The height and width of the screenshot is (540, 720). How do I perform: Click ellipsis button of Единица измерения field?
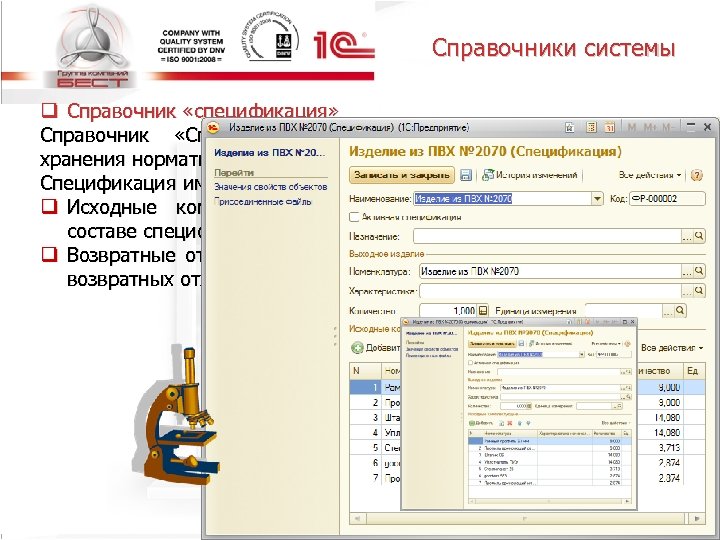click(668, 311)
